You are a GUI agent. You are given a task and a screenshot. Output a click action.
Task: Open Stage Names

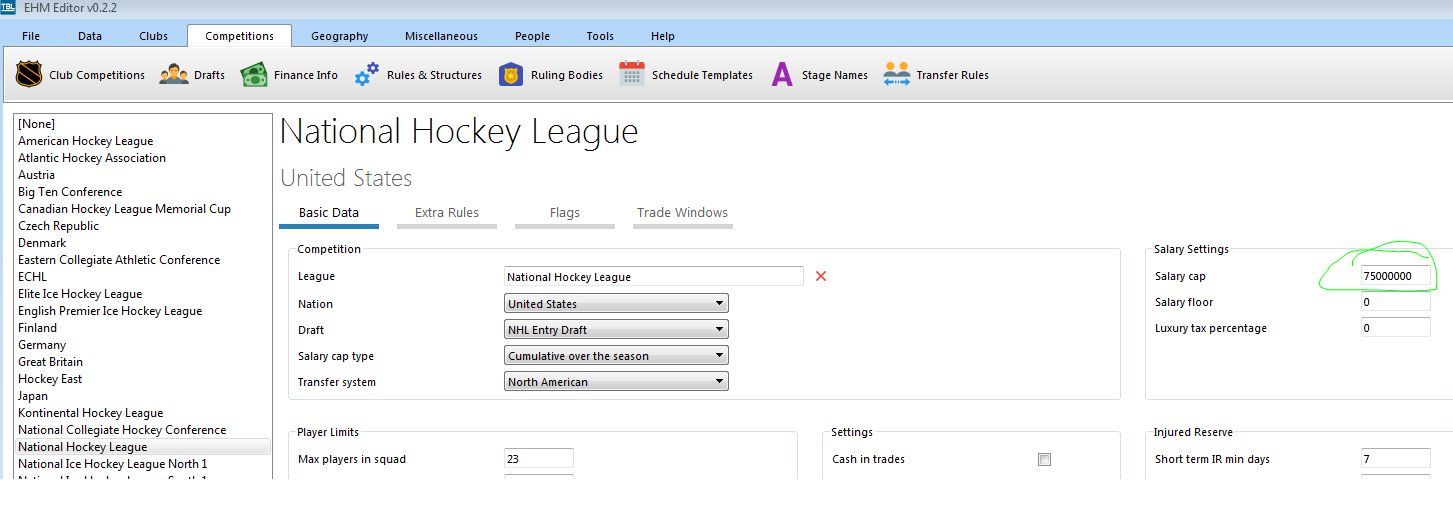(x=819, y=75)
